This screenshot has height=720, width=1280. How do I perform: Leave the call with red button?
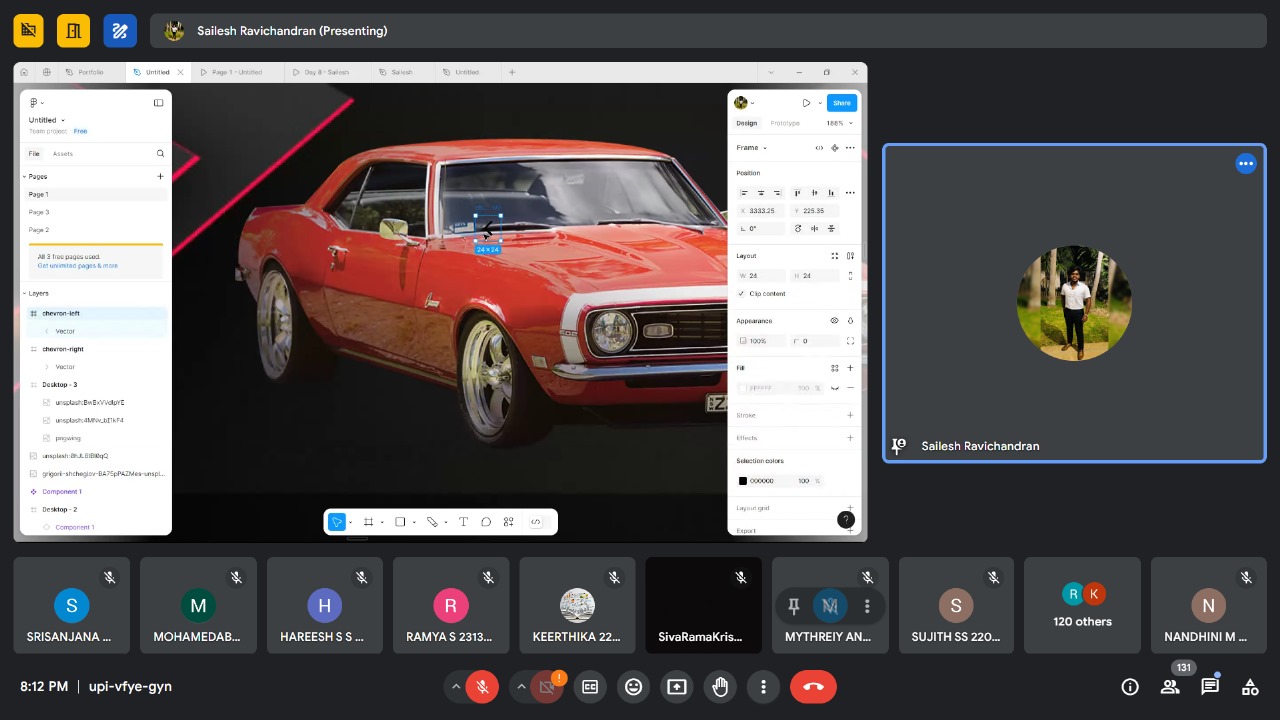pyautogui.click(x=813, y=687)
